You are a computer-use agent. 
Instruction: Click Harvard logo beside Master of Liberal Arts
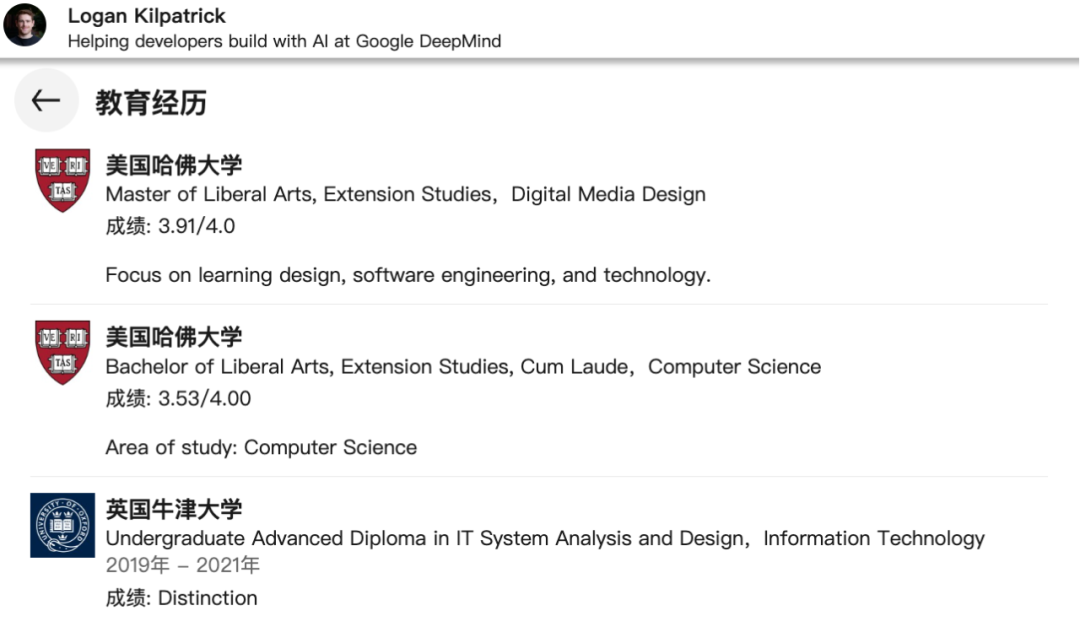point(62,180)
